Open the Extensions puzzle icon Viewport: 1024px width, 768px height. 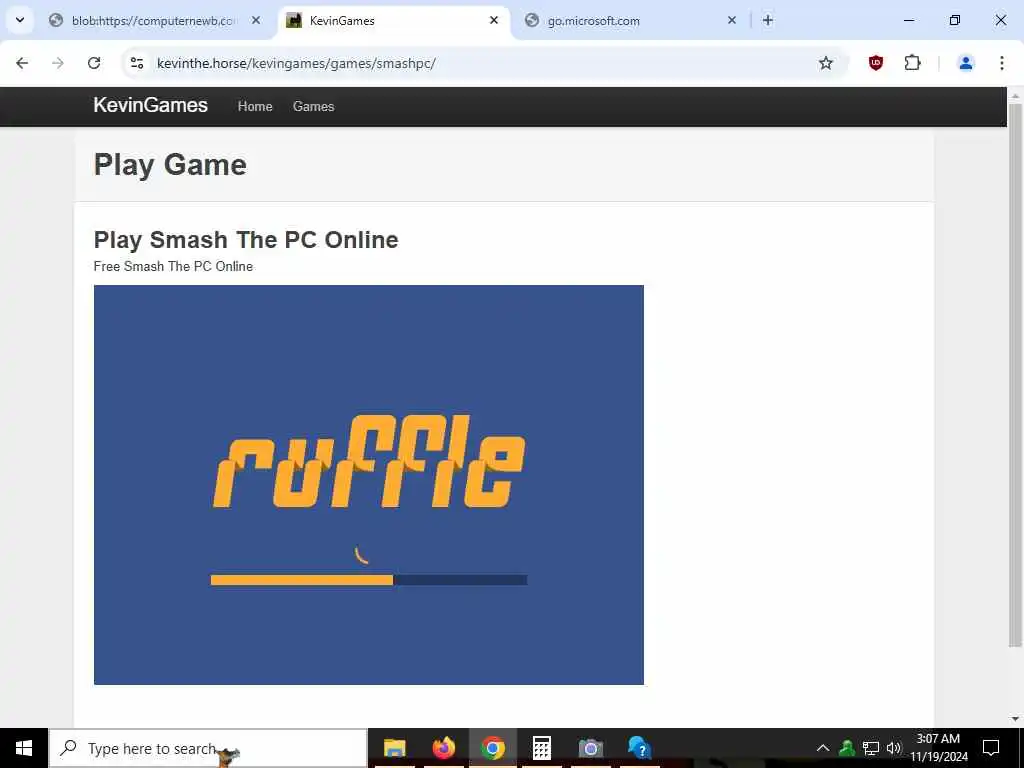pyautogui.click(x=912, y=63)
